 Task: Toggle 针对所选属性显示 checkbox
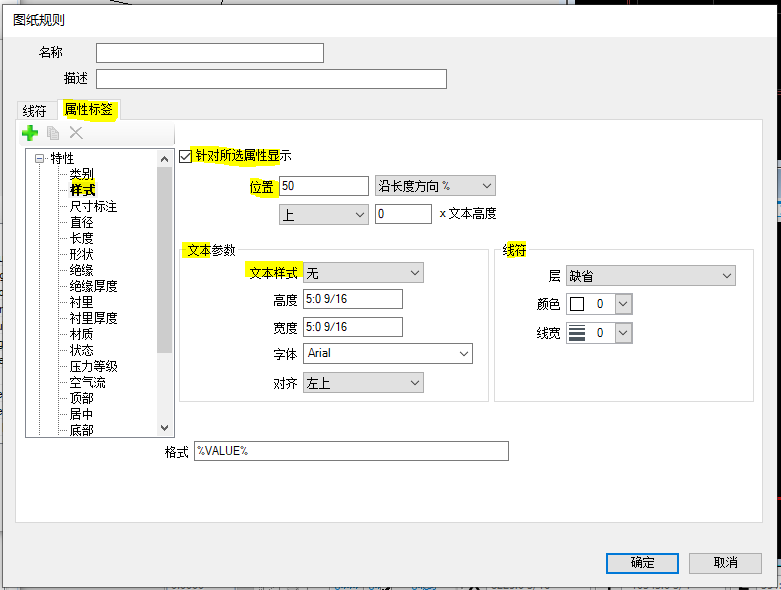(185, 156)
